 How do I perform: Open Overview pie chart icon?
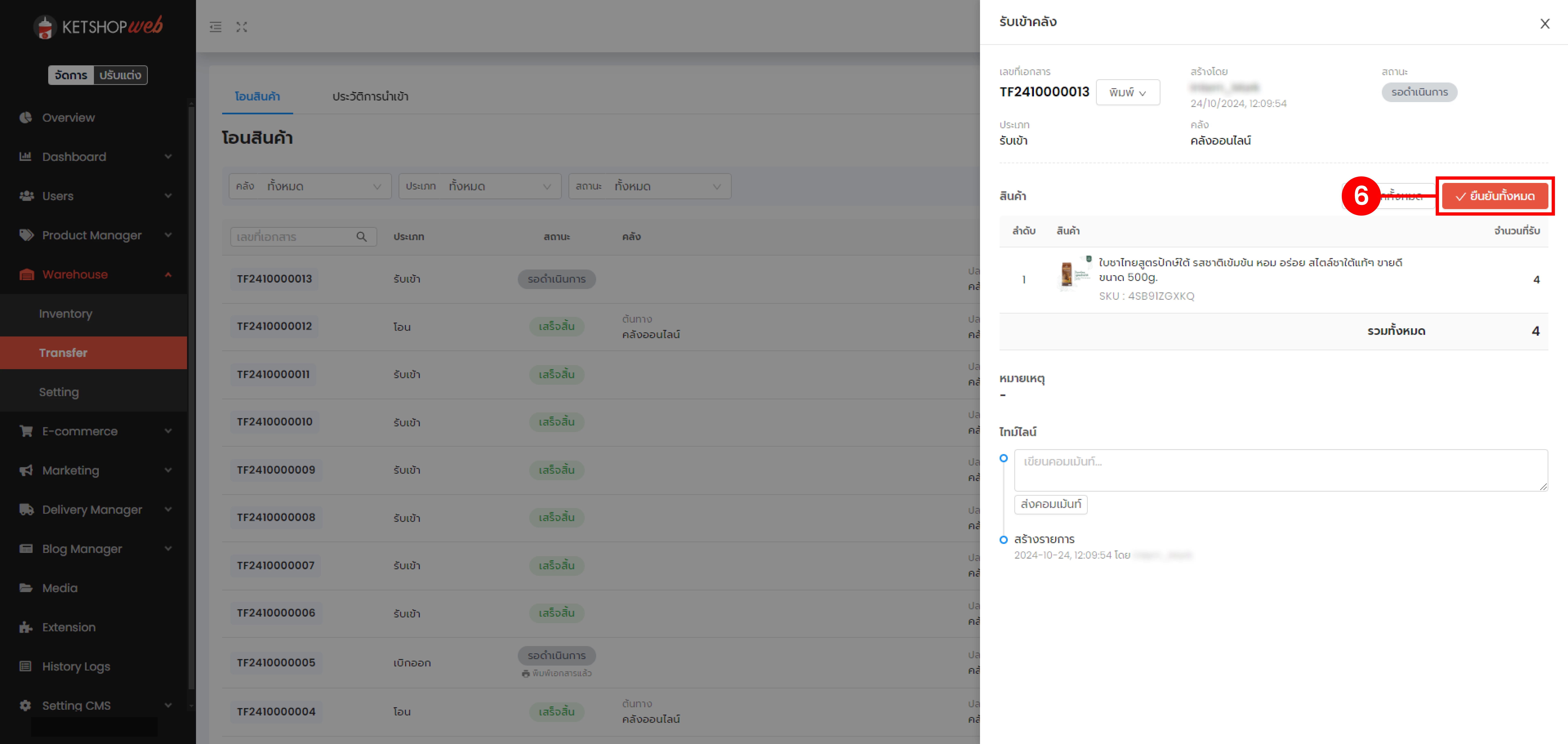[26, 118]
